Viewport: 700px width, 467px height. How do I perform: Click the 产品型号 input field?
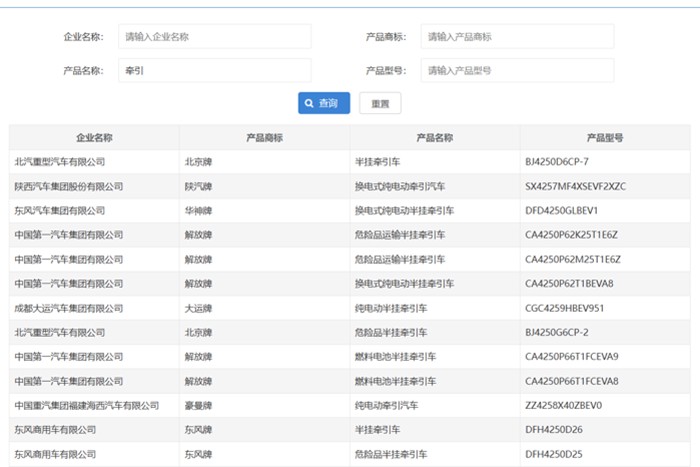pos(517,71)
